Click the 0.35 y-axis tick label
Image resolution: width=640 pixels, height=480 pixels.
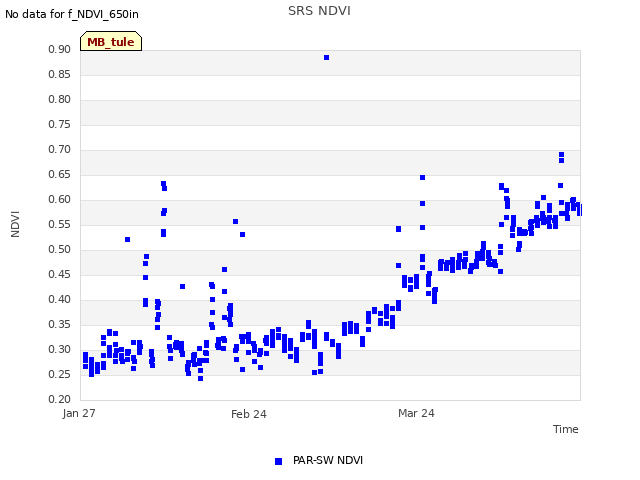[60, 324]
